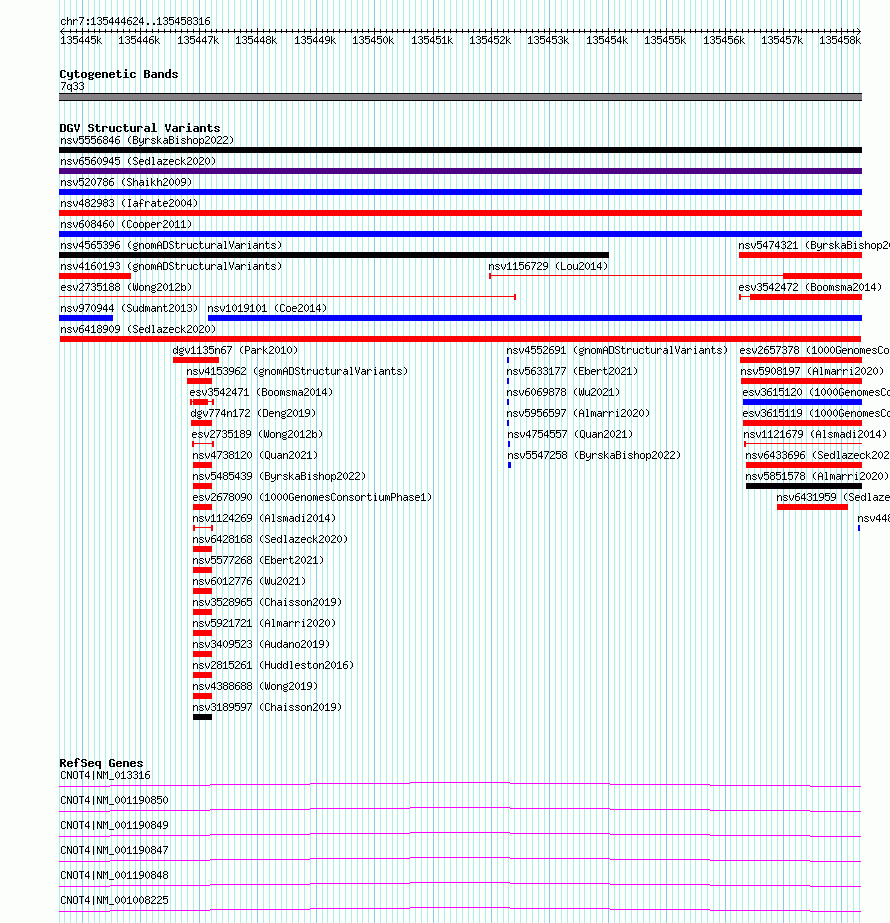This screenshot has width=890, height=923.
Task: Click nsv5485439 (ByrskaBishop2022) label
Action: [279, 476]
